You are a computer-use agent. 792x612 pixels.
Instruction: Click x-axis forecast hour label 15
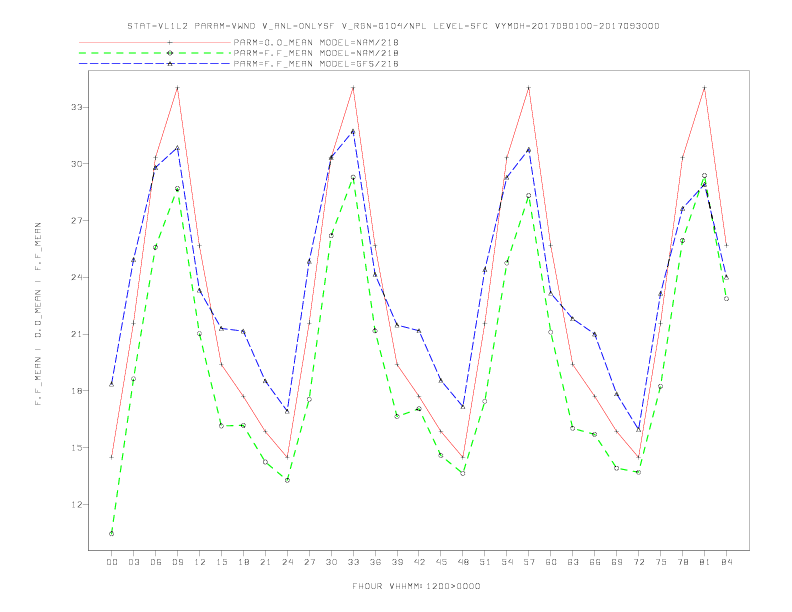point(221,562)
